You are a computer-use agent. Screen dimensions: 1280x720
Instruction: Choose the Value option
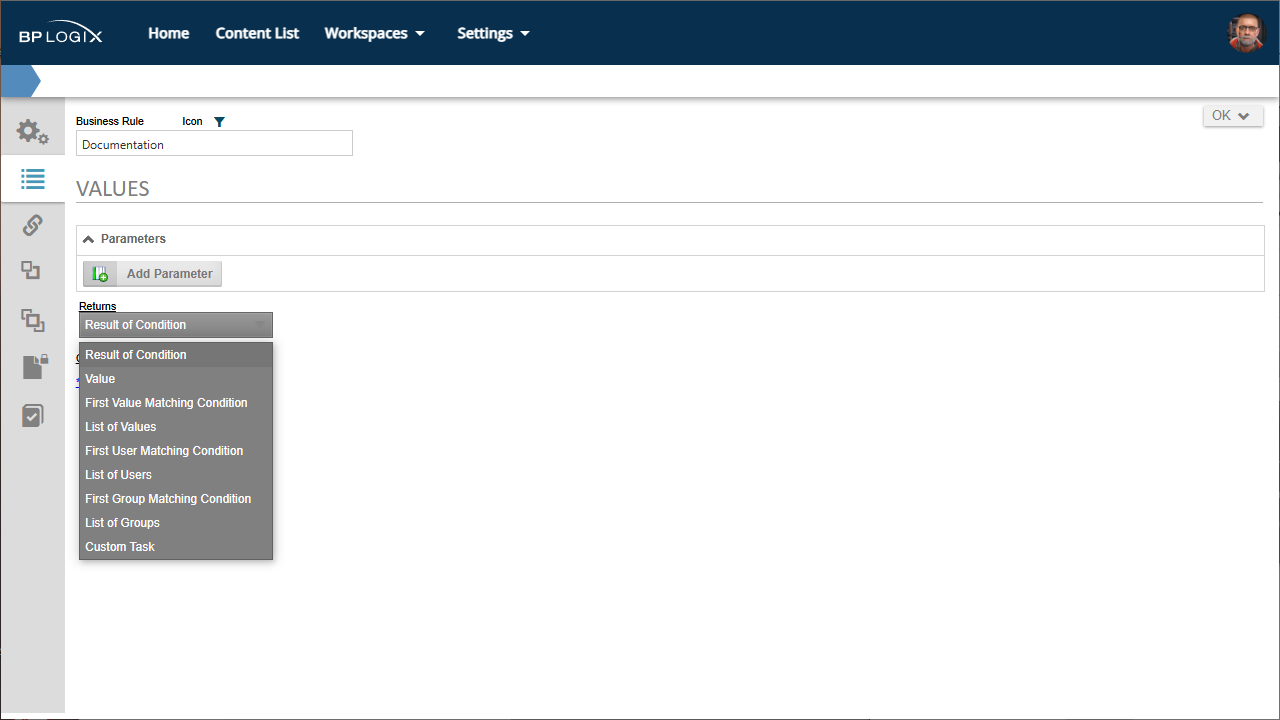pos(176,379)
